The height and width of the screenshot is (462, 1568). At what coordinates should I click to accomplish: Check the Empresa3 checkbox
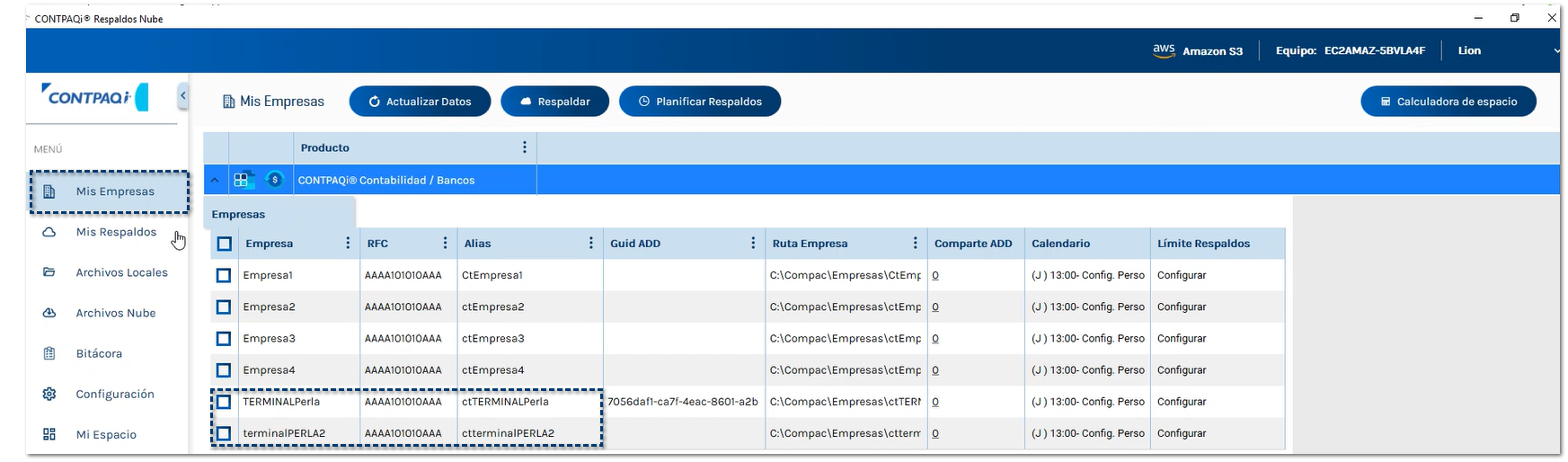[224, 338]
